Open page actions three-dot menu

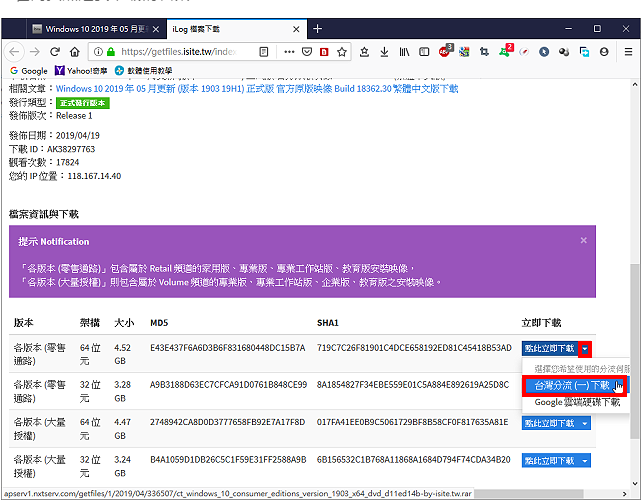(x=289, y=52)
